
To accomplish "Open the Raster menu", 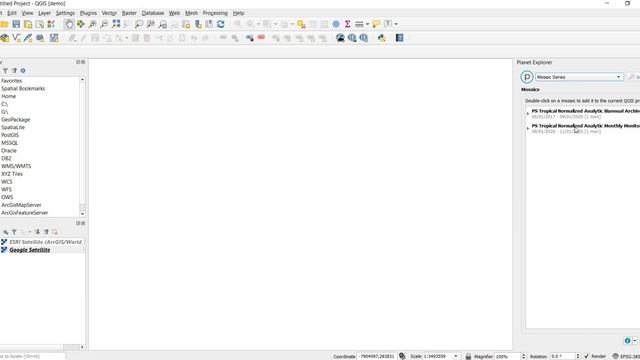I will coord(129,13).
